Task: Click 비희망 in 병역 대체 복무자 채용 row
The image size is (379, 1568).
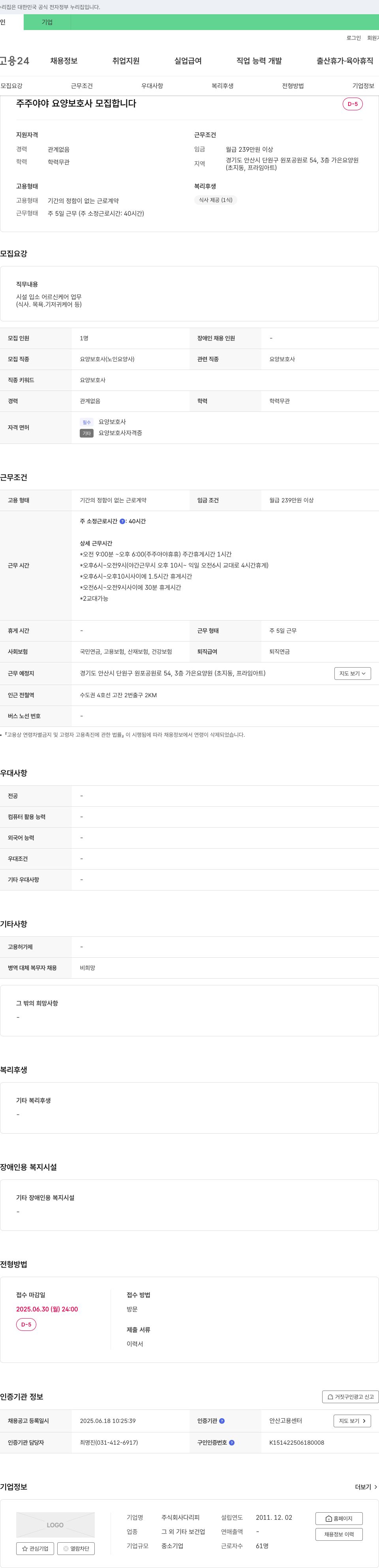Action: [88, 968]
